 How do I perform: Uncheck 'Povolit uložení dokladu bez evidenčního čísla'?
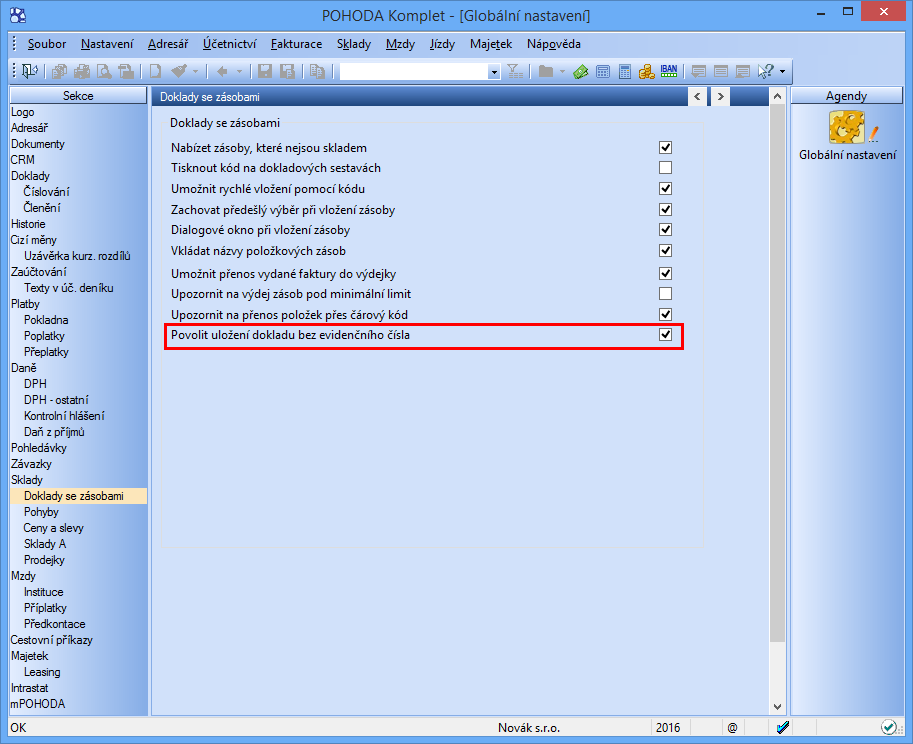(666, 335)
